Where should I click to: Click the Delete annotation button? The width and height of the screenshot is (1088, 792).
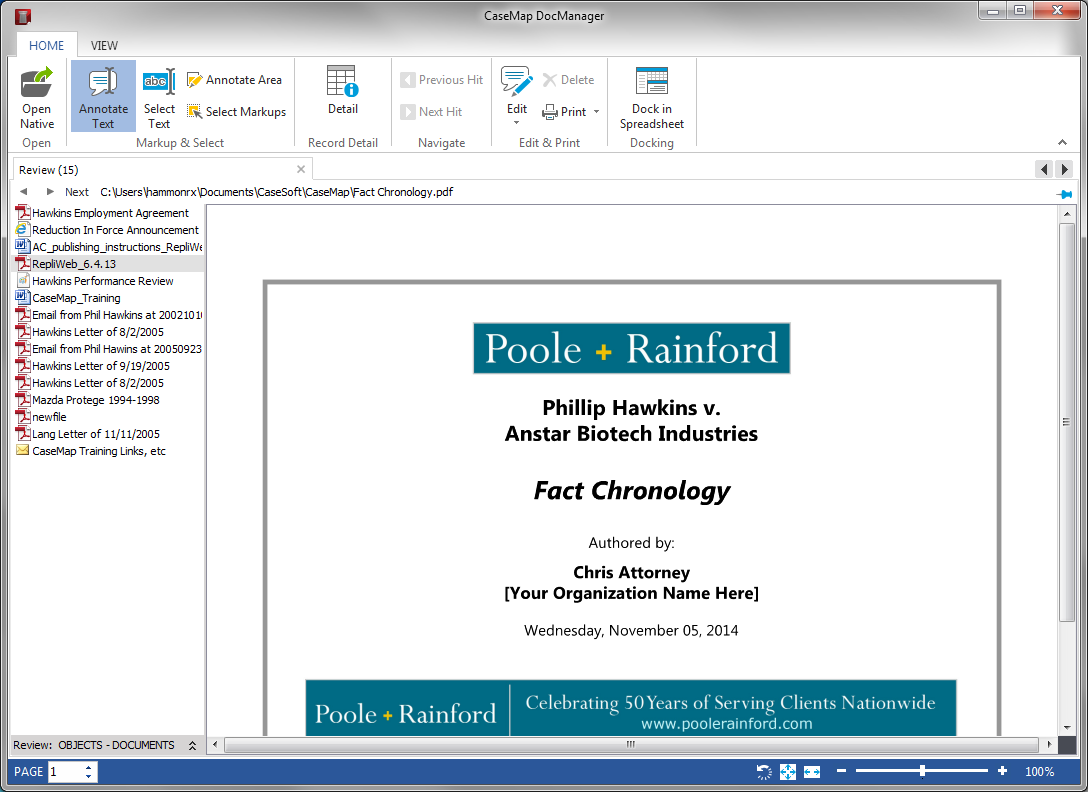click(x=568, y=80)
